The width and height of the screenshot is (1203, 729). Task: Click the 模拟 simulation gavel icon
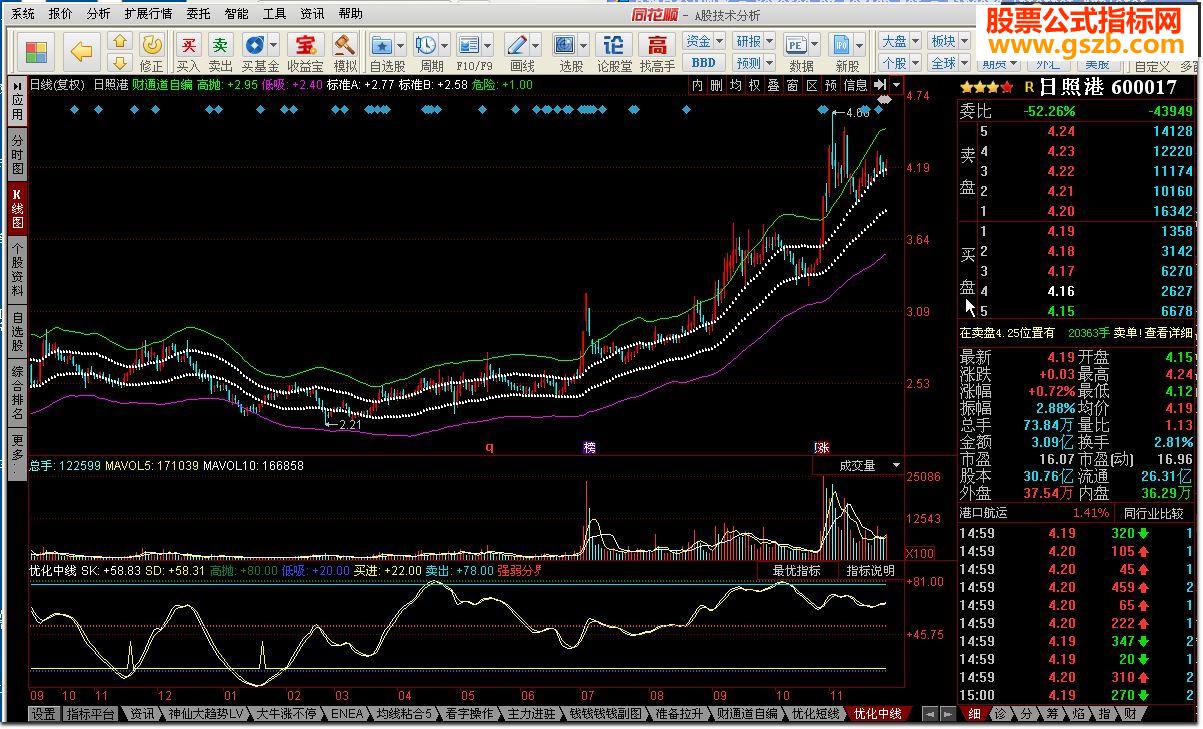[x=345, y=52]
